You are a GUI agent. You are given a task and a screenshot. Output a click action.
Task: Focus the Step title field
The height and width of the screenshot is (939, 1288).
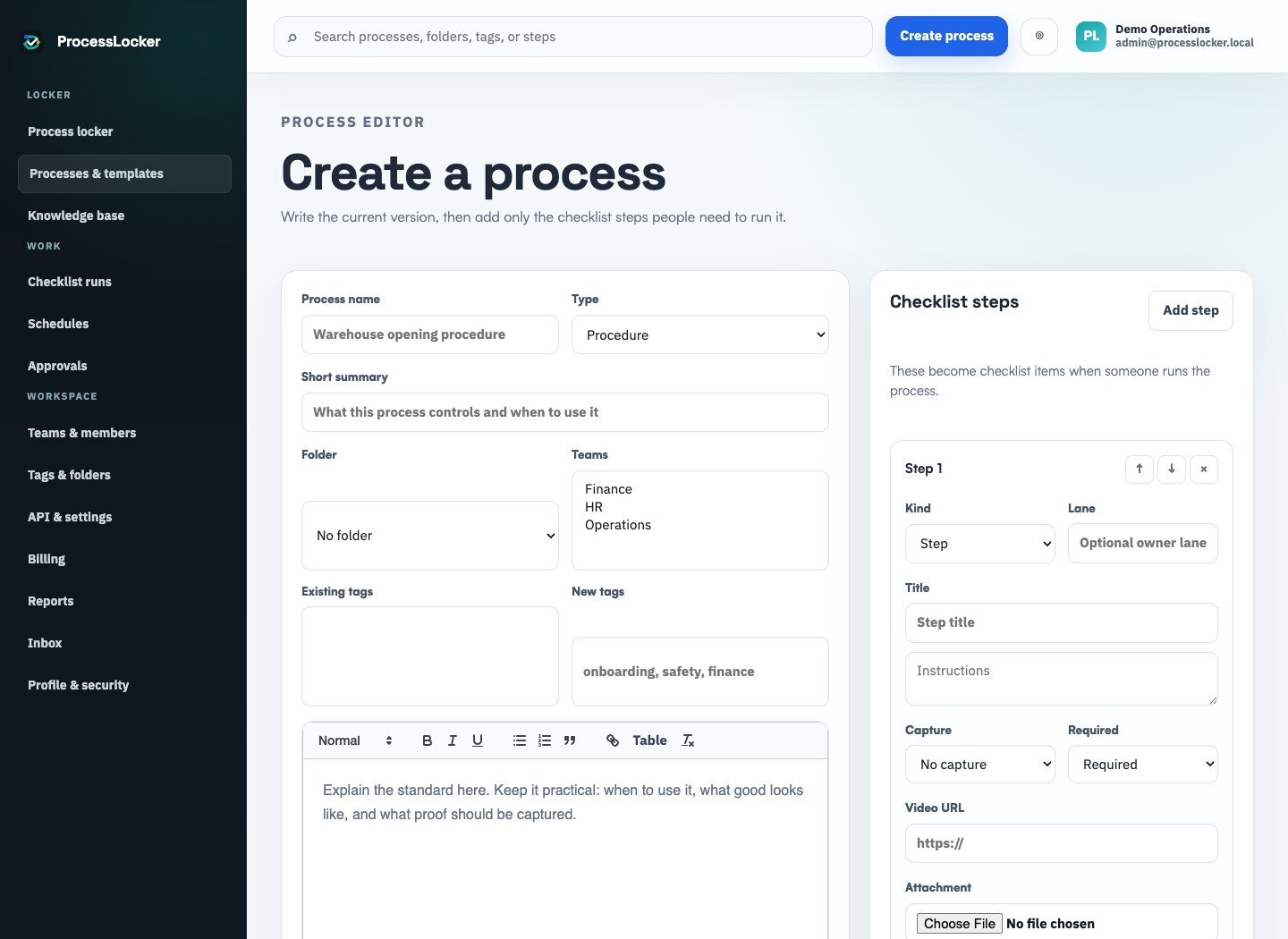point(1062,622)
